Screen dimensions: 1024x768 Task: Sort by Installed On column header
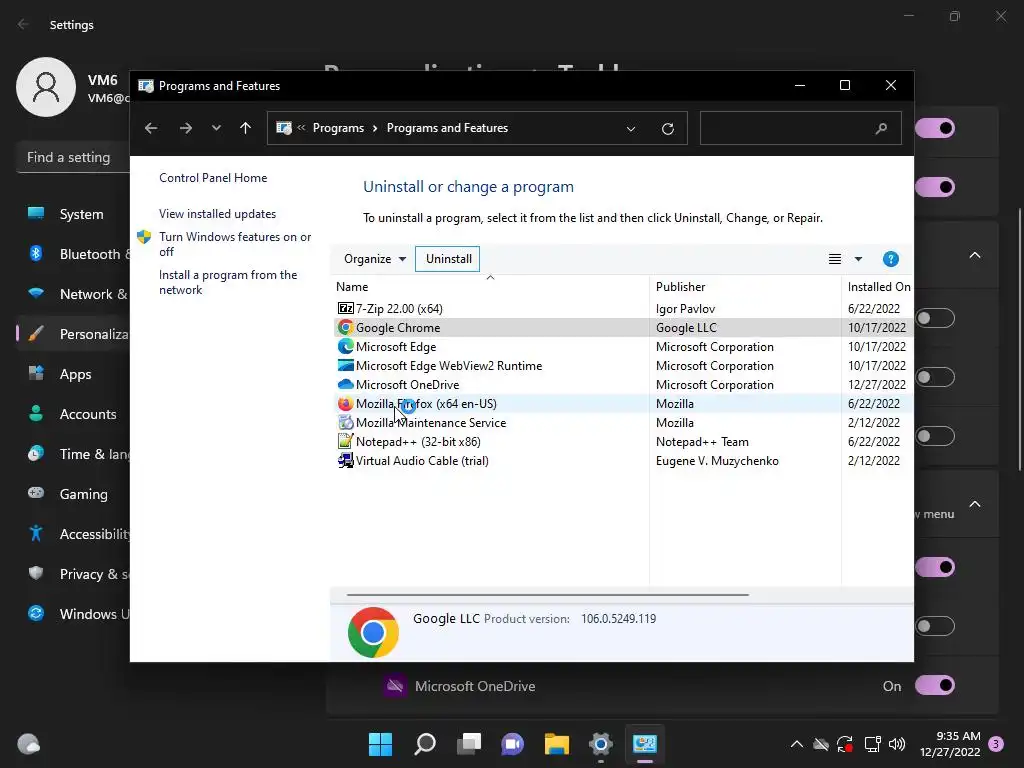(x=878, y=287)
